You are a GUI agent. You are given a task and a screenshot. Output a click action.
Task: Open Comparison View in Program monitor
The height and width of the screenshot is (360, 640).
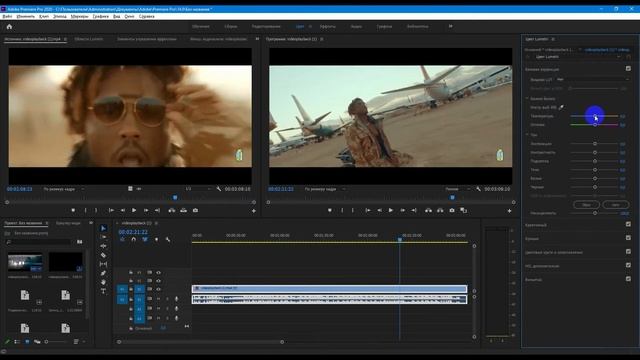[x=464, y=210]
